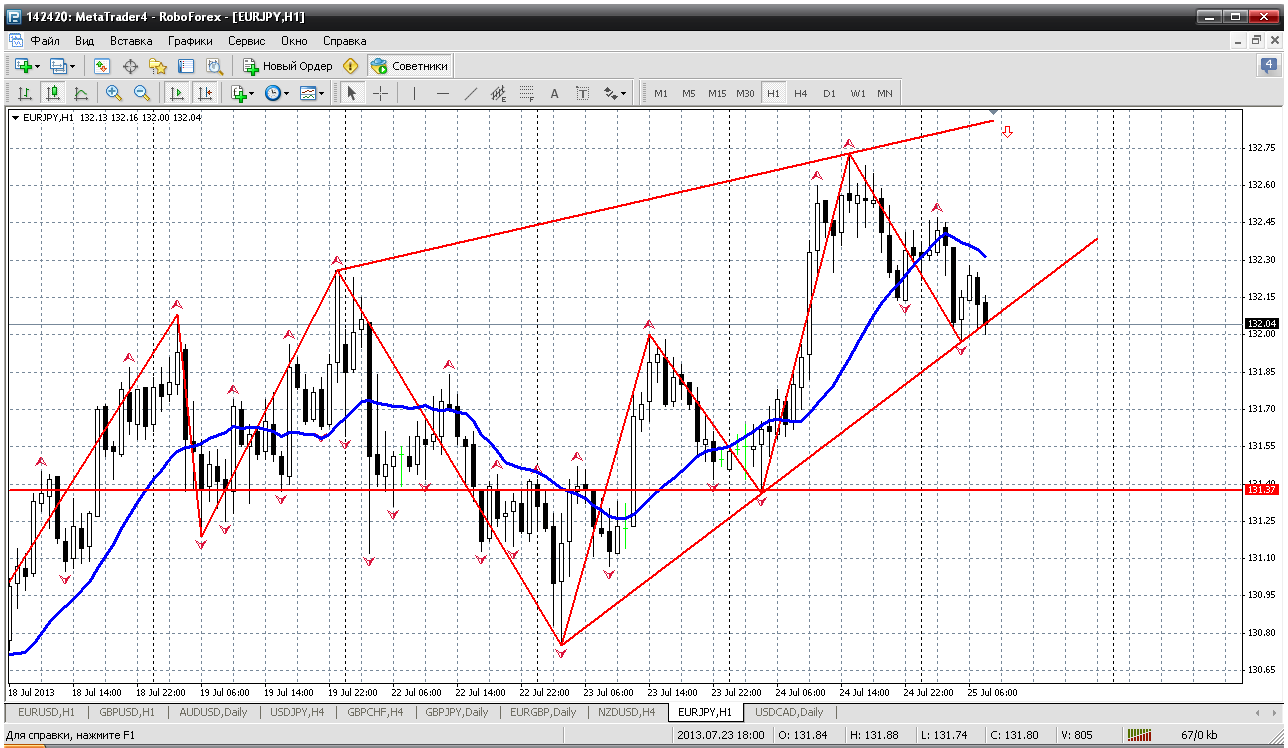Toggle chart auto scroll
This screenshot has height=748, width=1288.
point(177,93)
